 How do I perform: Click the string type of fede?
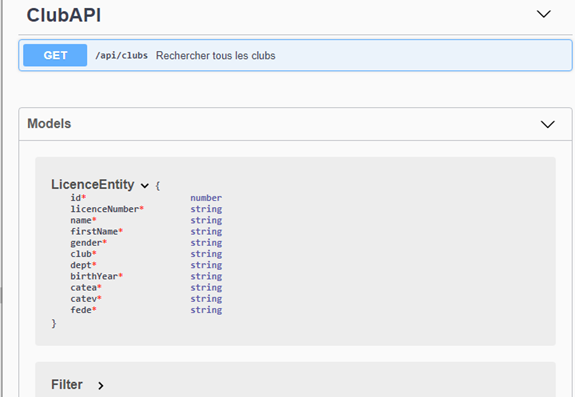206,310
